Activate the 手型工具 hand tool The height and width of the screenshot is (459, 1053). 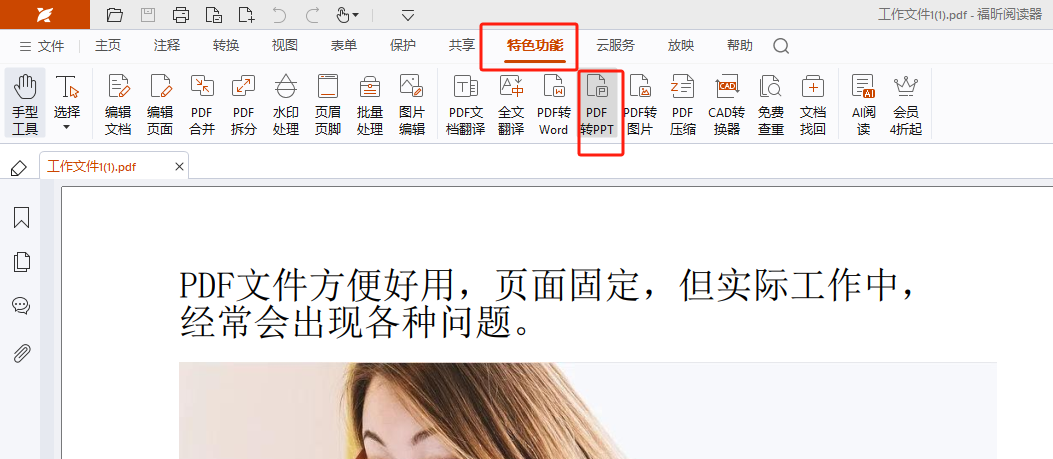(25, 105)
